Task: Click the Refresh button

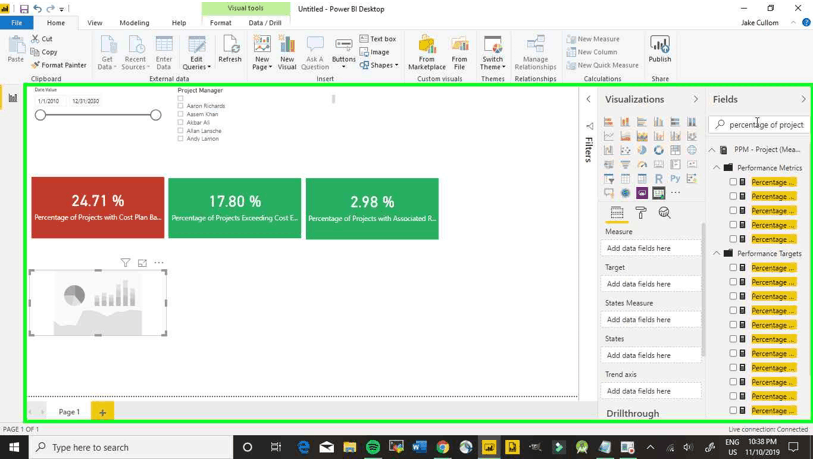Action: tap(230, 49)
